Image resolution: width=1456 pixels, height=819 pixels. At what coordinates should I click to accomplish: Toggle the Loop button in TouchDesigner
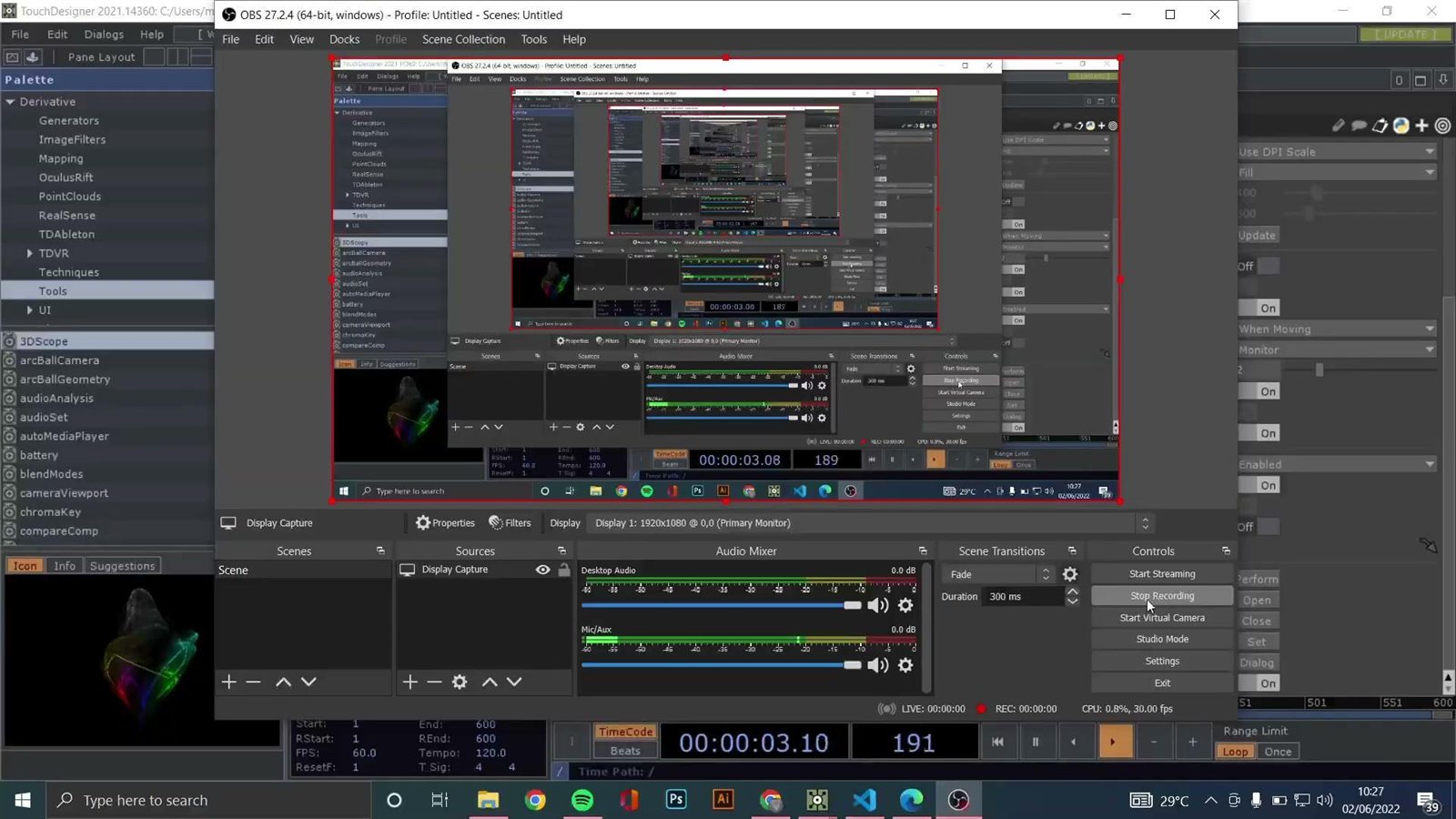click(1235, 752)
